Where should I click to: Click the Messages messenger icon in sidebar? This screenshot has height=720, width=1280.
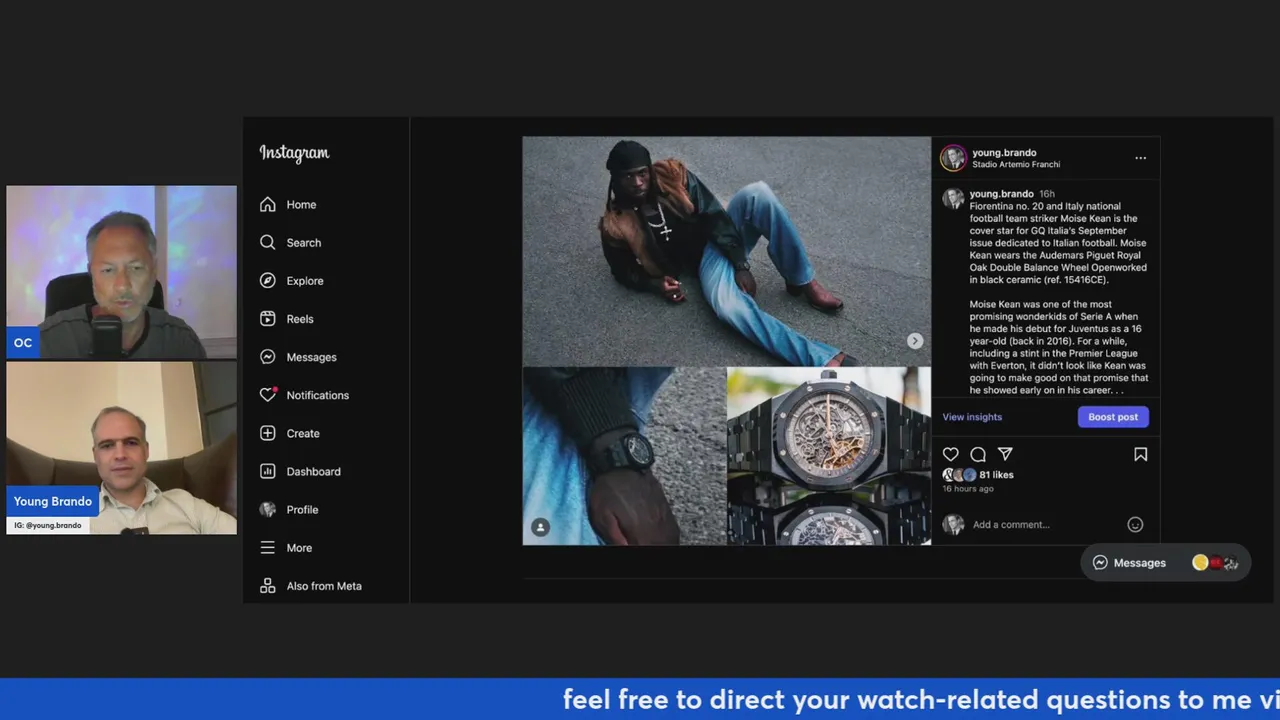[267, 356]
